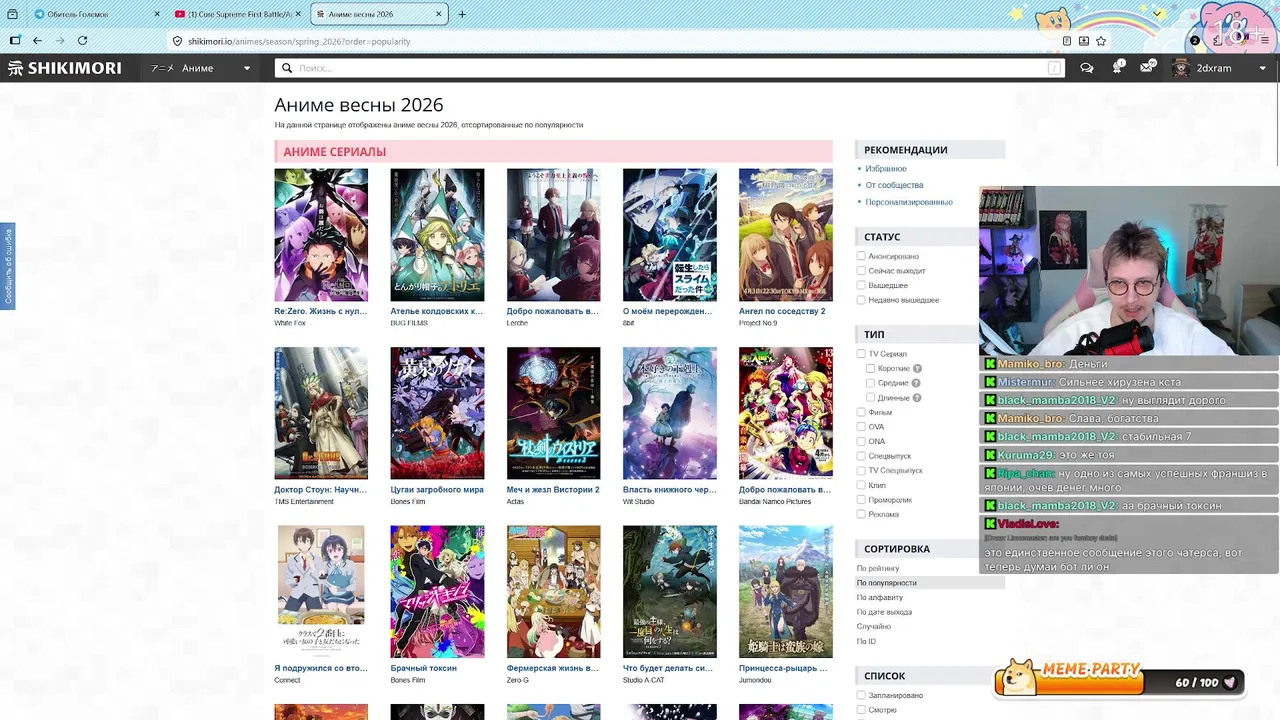Switch to the Cure Supreme First Battle tab
Viewport: 1280px width, 720px height.
click(237, 14)
